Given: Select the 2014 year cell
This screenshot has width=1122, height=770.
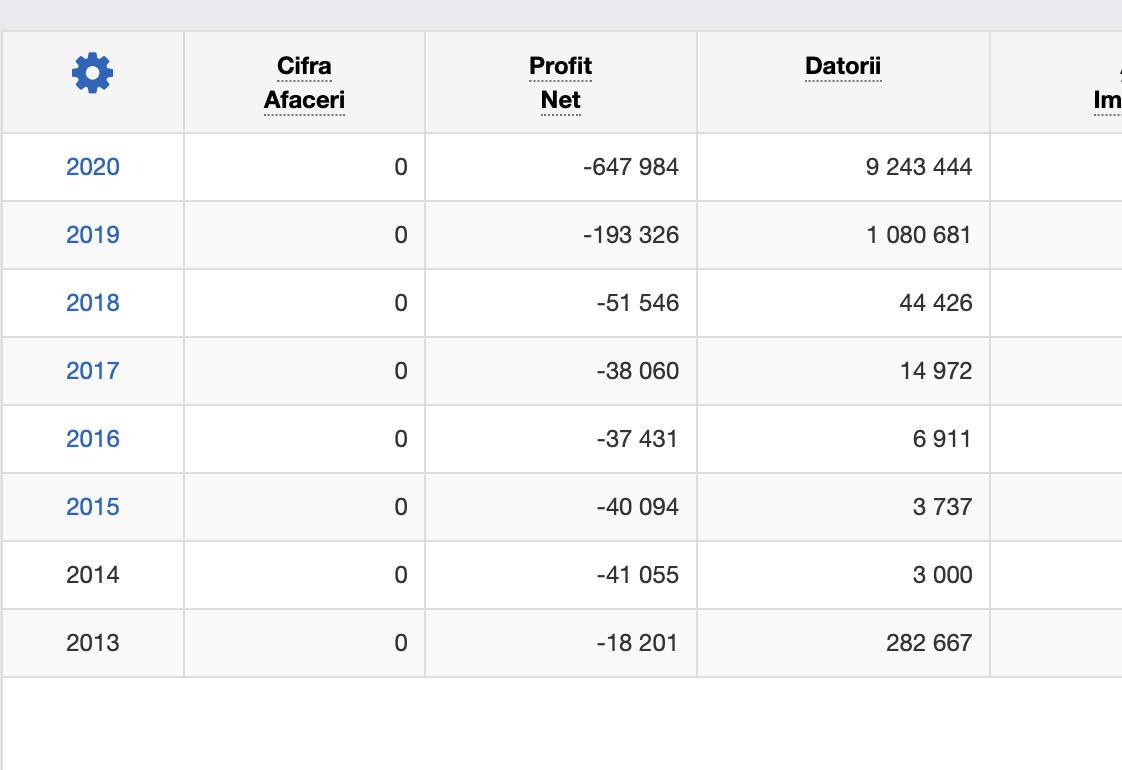Looking at the screenshot, I should [93, 575].
